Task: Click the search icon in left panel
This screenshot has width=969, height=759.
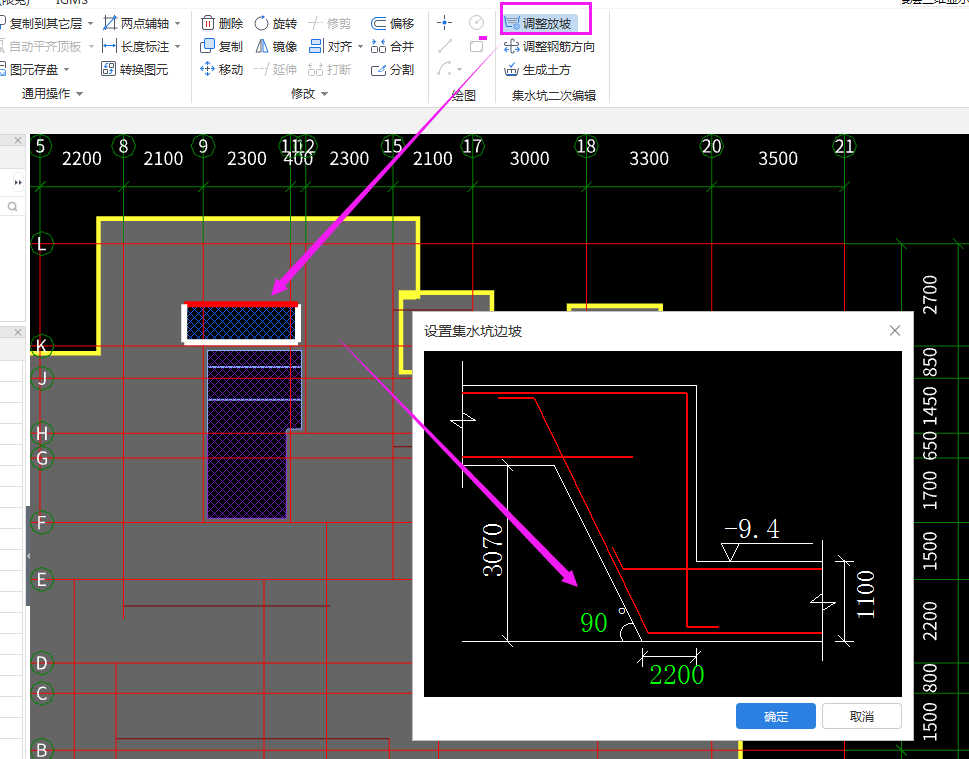Action: (12, 206)
